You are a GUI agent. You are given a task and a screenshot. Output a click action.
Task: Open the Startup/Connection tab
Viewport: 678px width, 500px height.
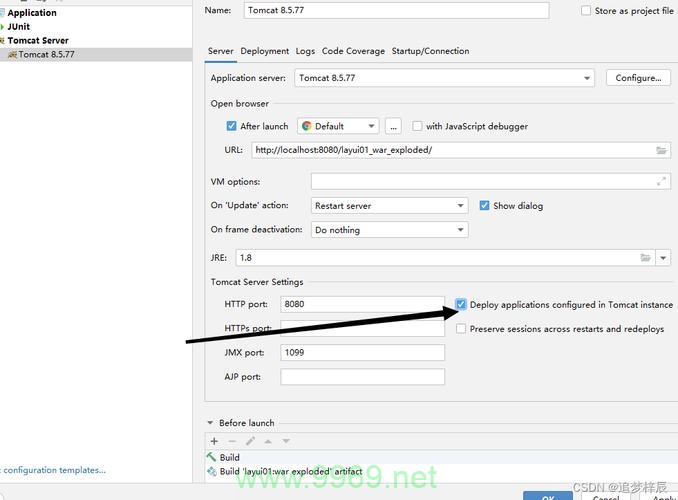click(x=430, y=51)
